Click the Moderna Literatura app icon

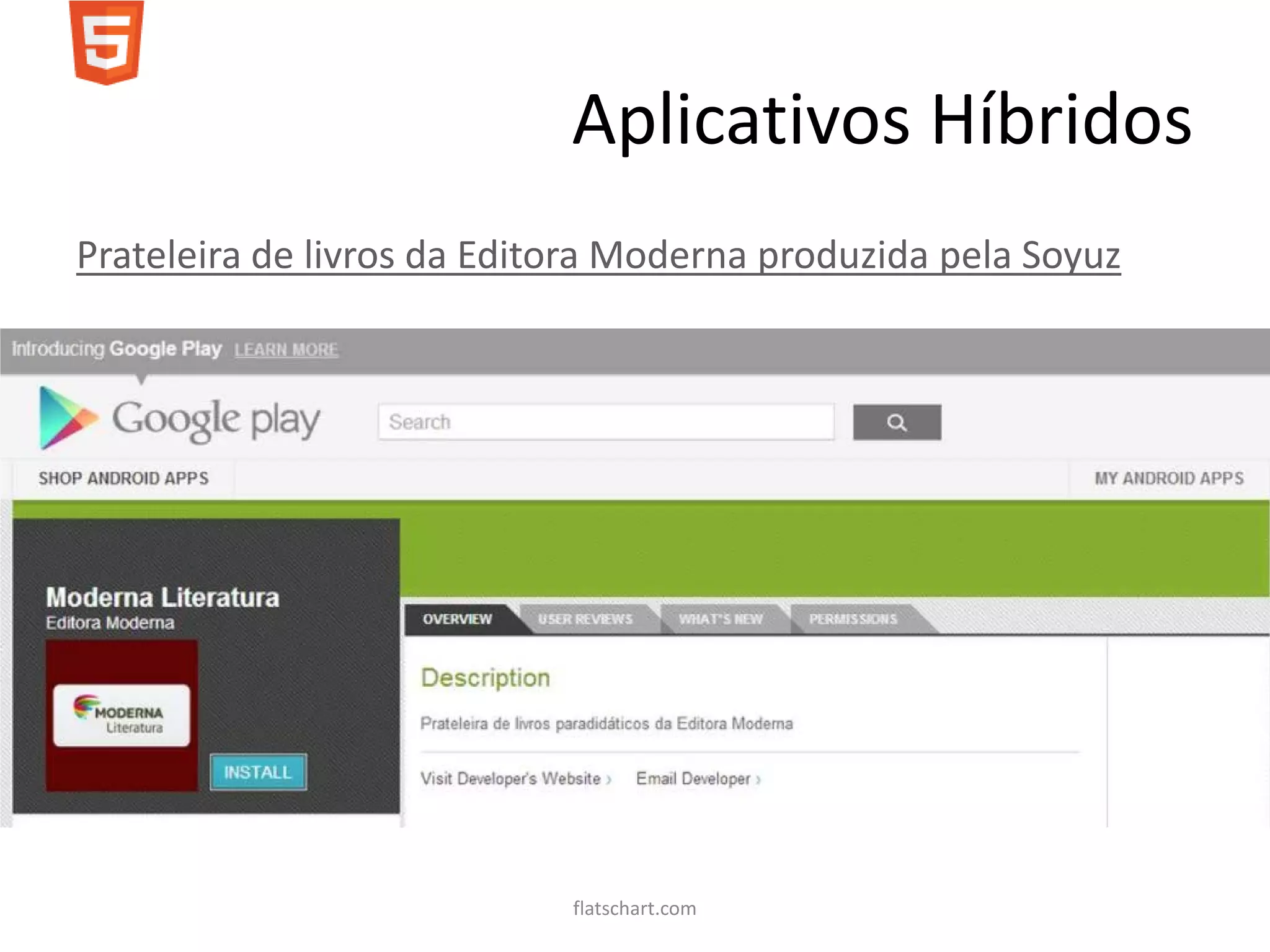click(x=122, y=715)
